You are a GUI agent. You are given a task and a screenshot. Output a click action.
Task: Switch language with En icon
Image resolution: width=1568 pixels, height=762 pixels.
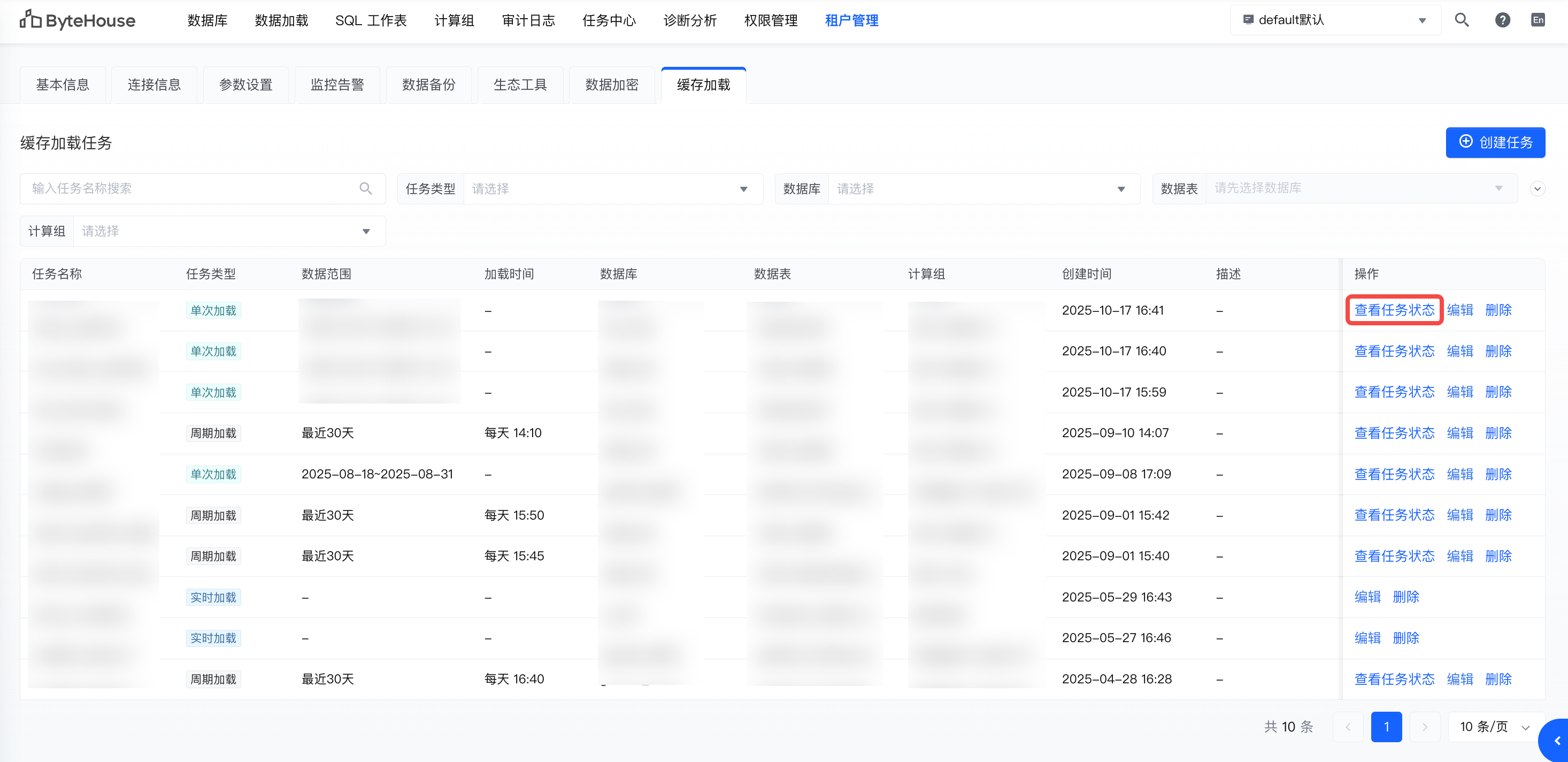coord(1538,20)
